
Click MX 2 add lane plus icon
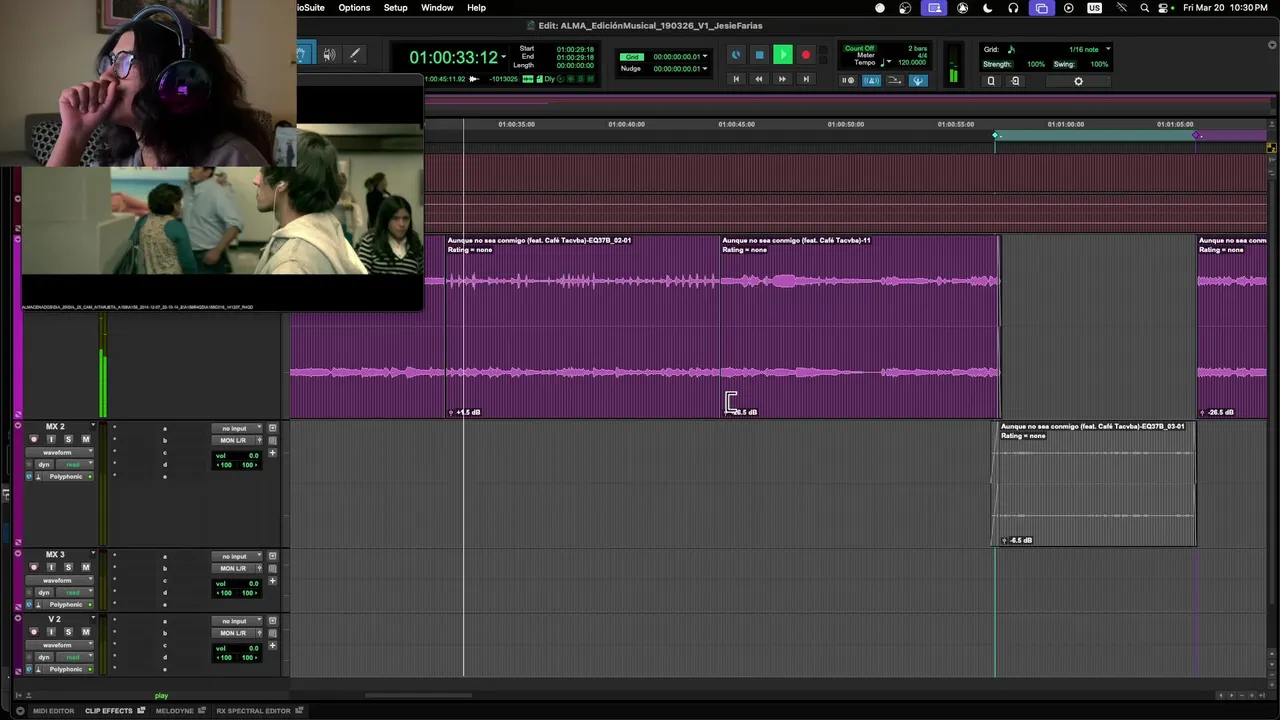pos(272,453)
